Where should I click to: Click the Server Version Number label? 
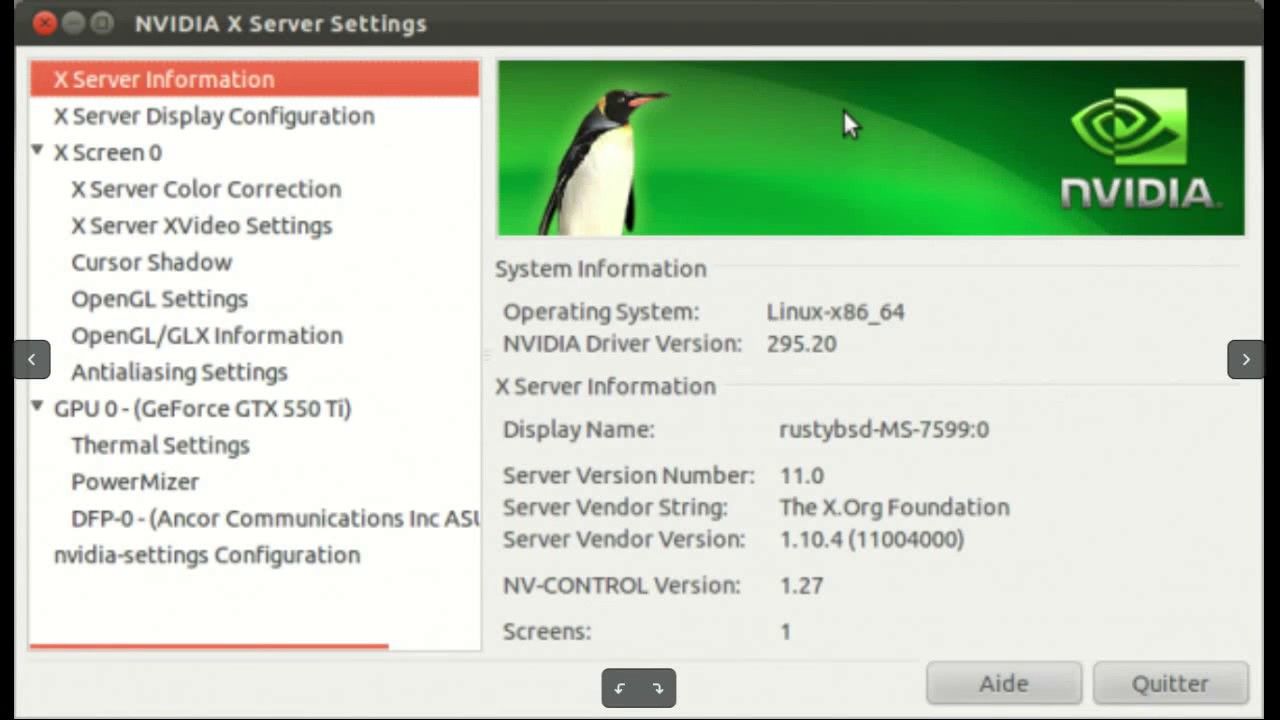point(629,476)
